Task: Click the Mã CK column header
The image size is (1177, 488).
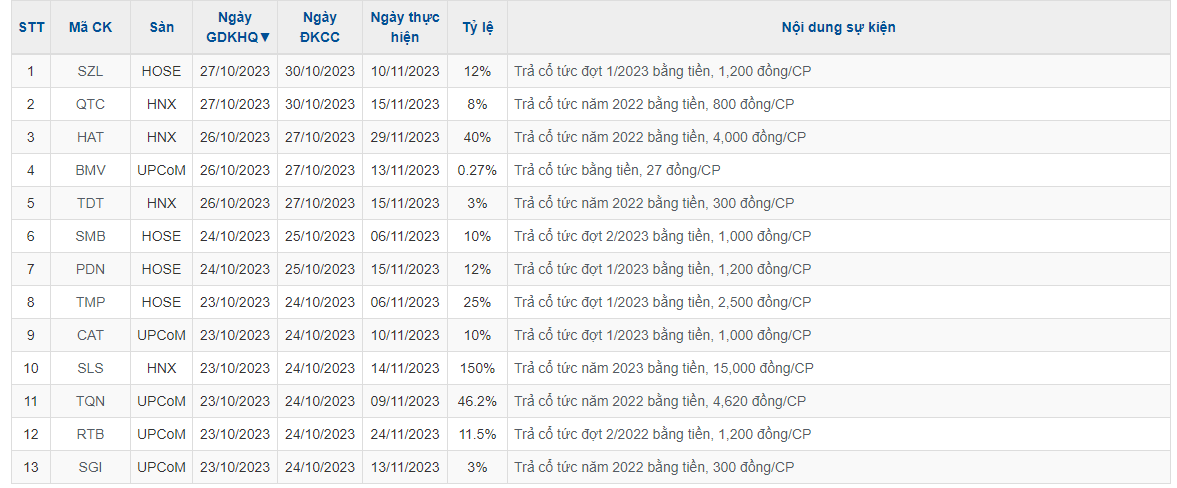Action: 90,27
